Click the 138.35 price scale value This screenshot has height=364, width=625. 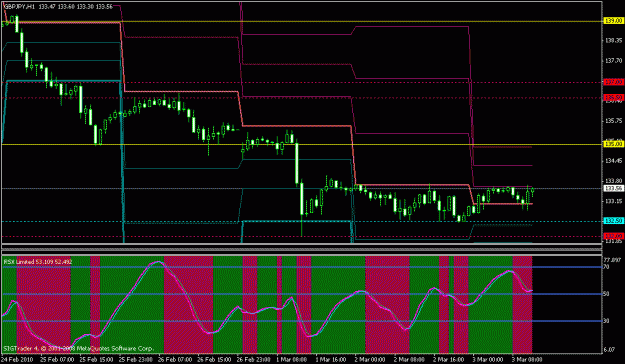[x=613, y=41]
